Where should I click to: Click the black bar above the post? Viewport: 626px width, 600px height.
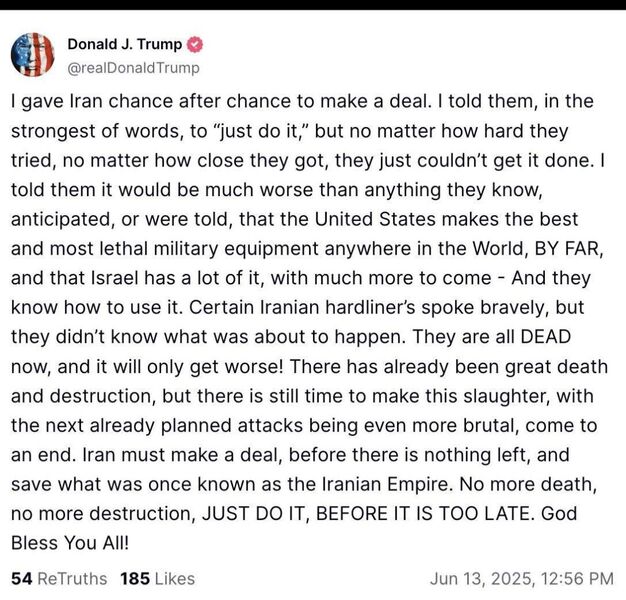coord(313,5)
